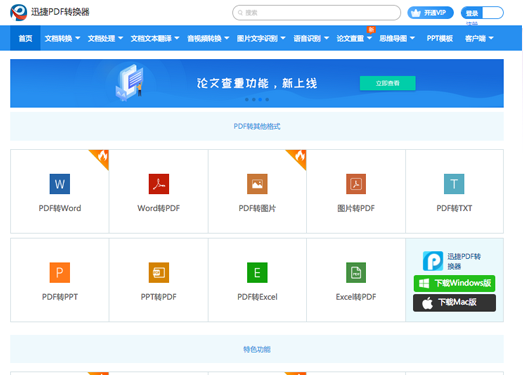This screenshot has height=375, width=523.
Task: Click the 登录 button
Action: pos(472,13)
